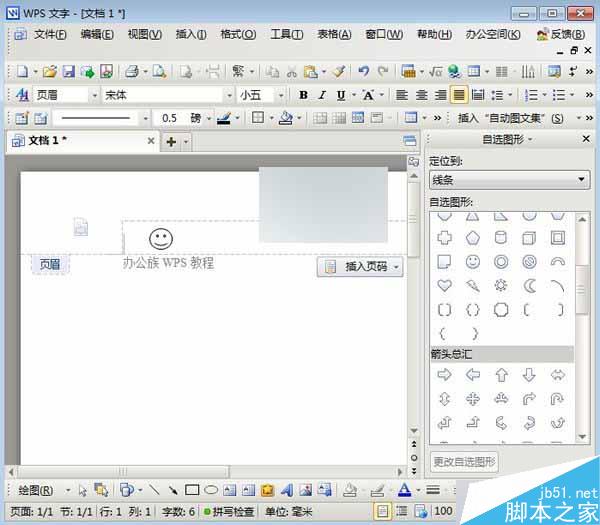The height and width of the screenshot is (525, 600).
Task: Add a new document tab with plus
Action: click(x=171, y=142)
